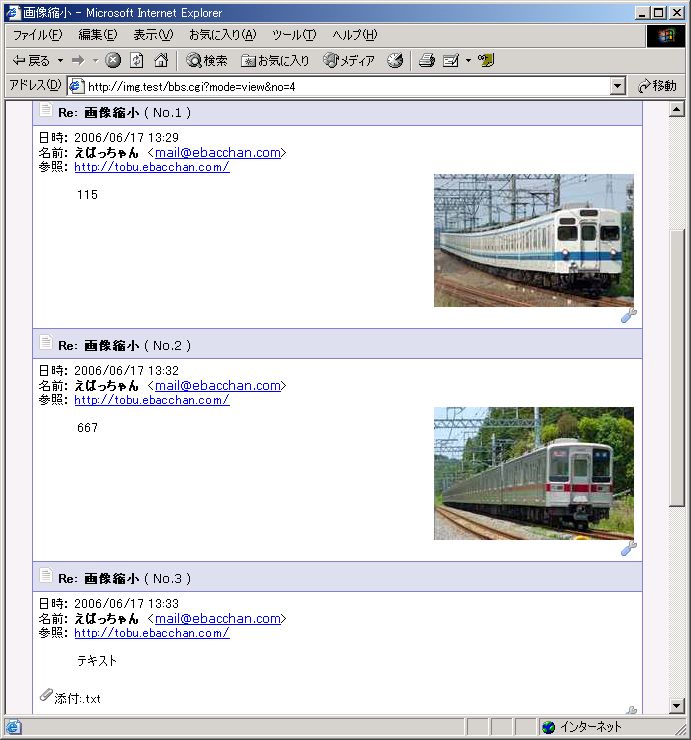Open the Forward history dropdown arrow
This screenshot has width=691, height=740.
click(95, 60)
